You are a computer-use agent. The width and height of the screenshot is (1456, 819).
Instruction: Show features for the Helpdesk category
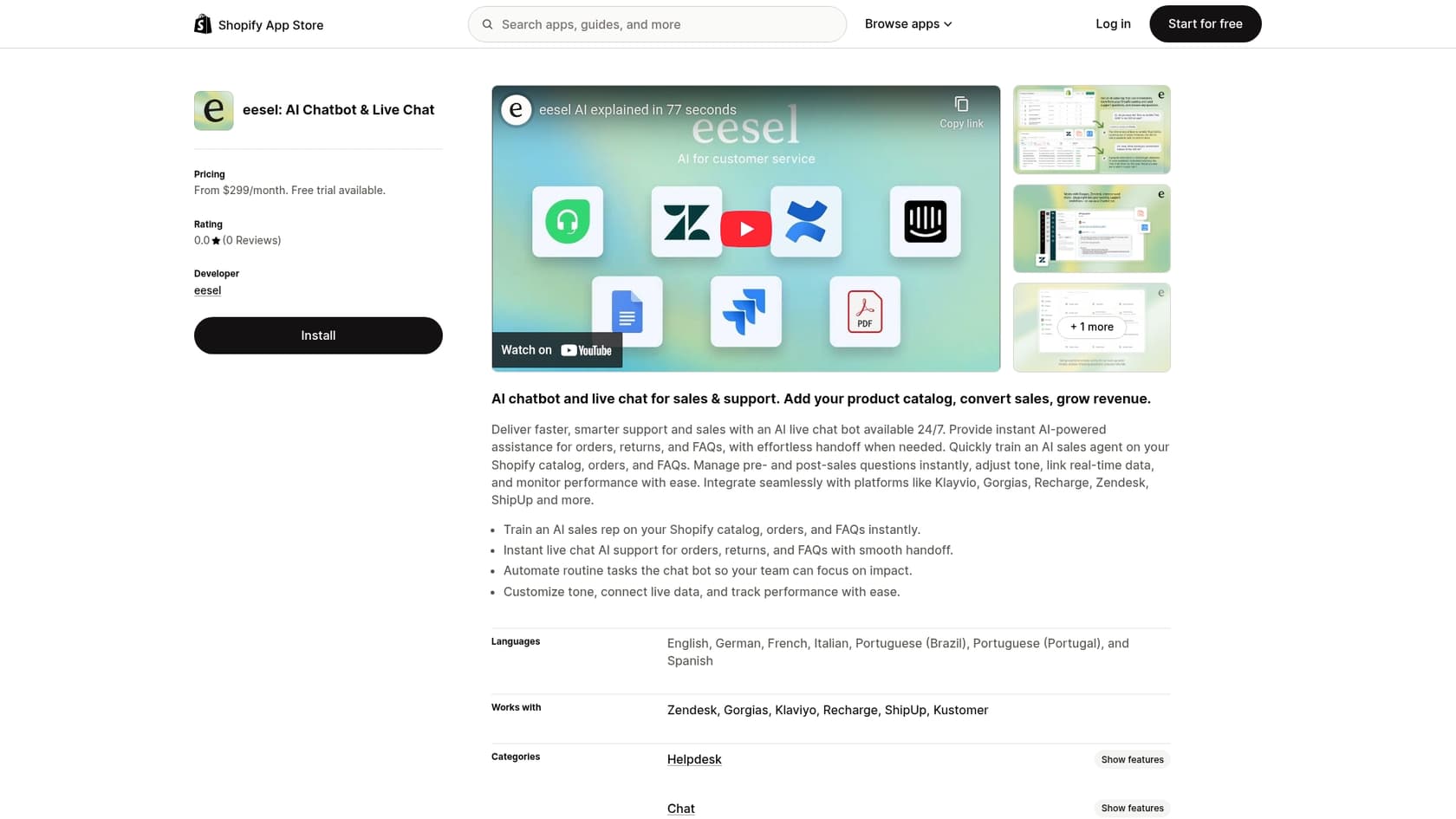[1132, 759]
